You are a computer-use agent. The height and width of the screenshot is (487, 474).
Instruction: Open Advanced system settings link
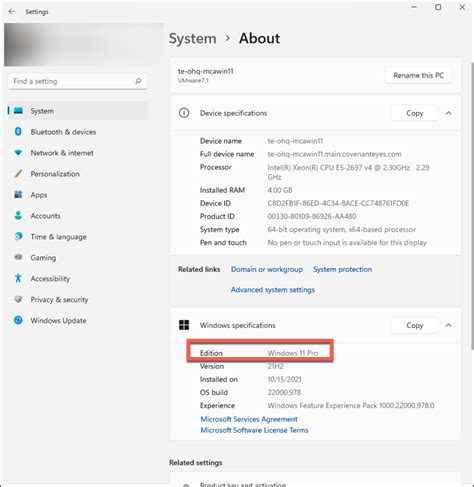[x=273, y=290]
